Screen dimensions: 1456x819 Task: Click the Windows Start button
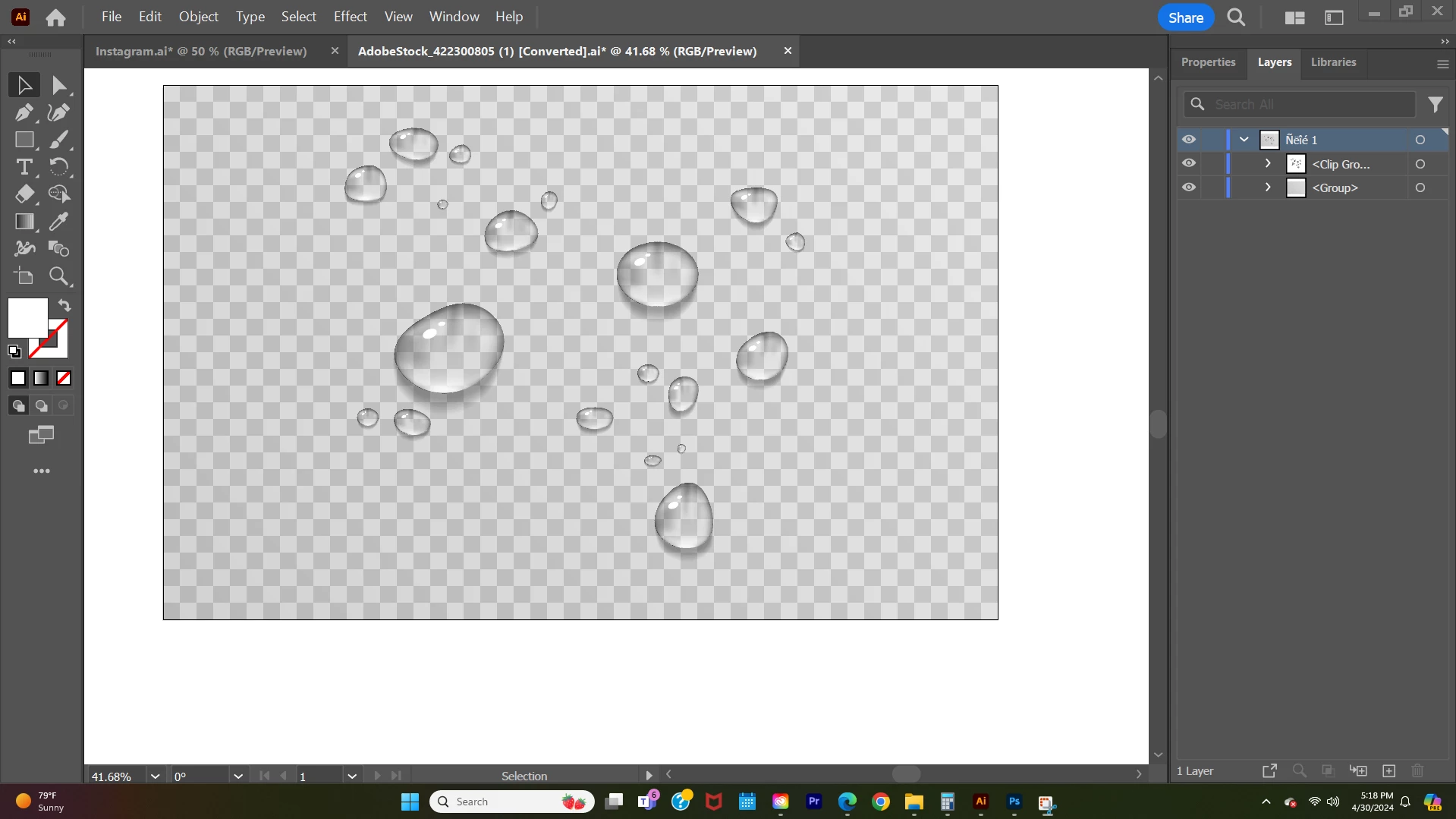pyautogui.click(x=410, y=802)
